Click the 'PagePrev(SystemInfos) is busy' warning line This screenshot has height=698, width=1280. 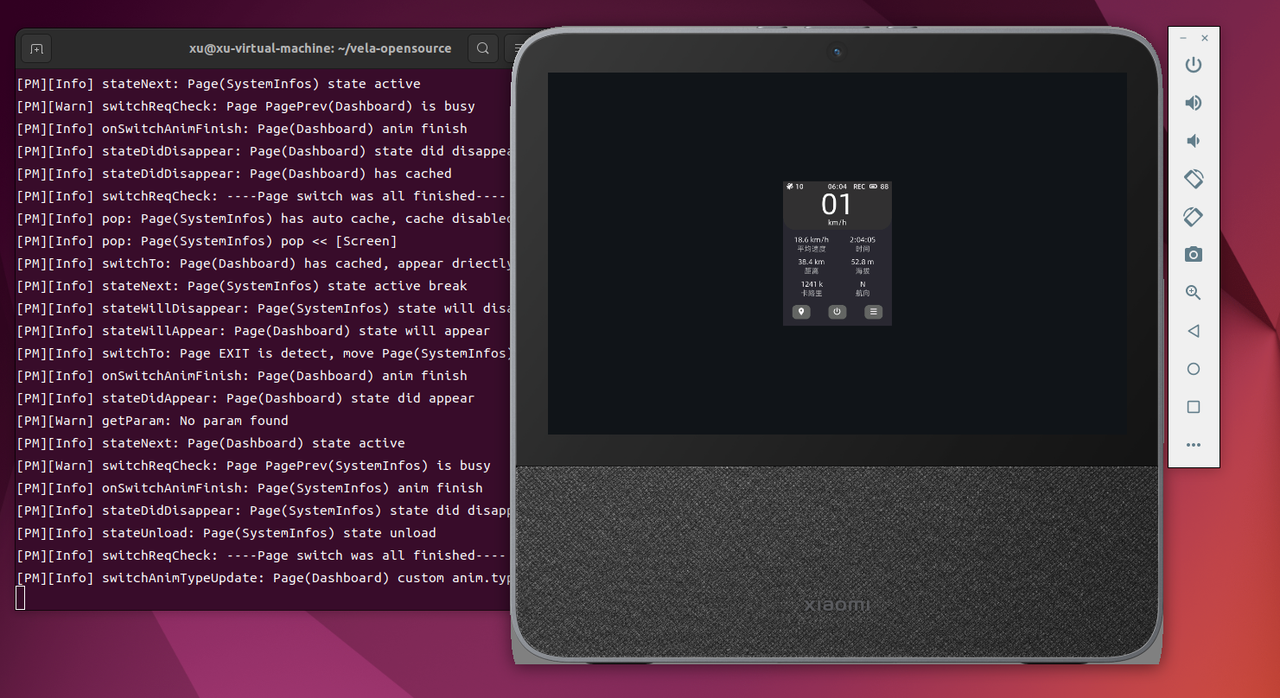(x=254, y=466)
